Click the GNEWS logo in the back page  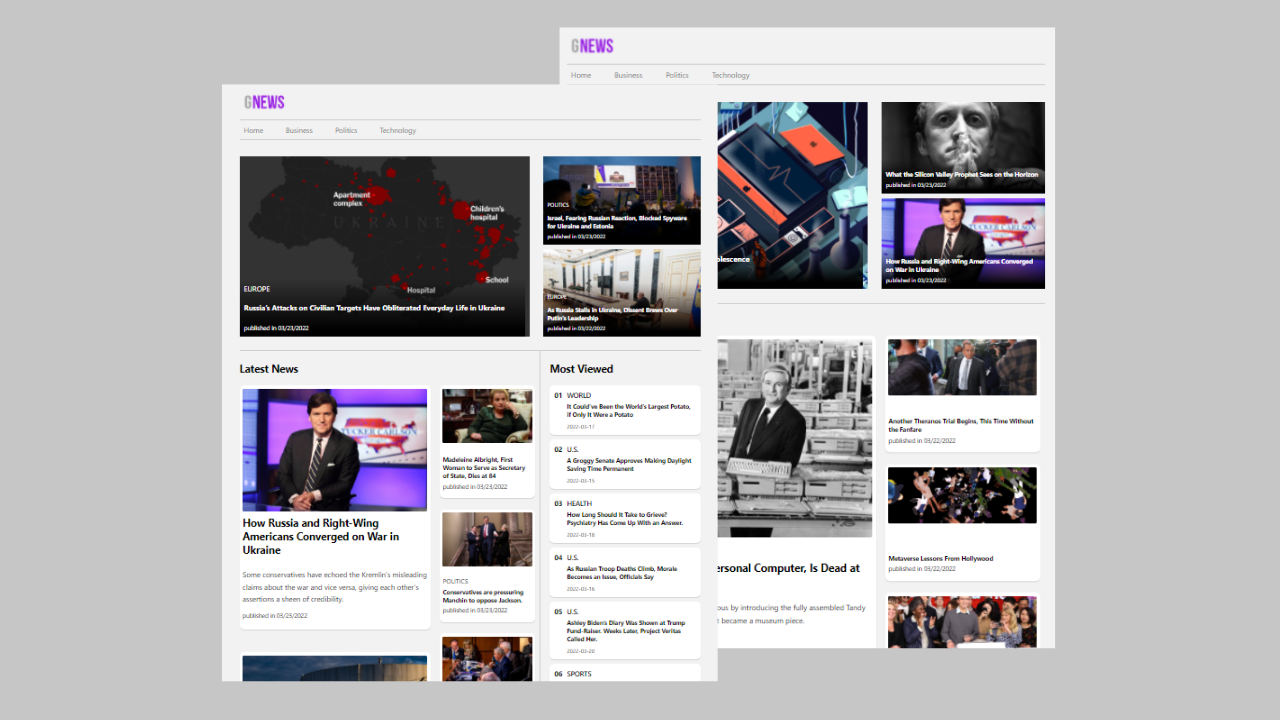pyautogui.click(x=592, y=46)
